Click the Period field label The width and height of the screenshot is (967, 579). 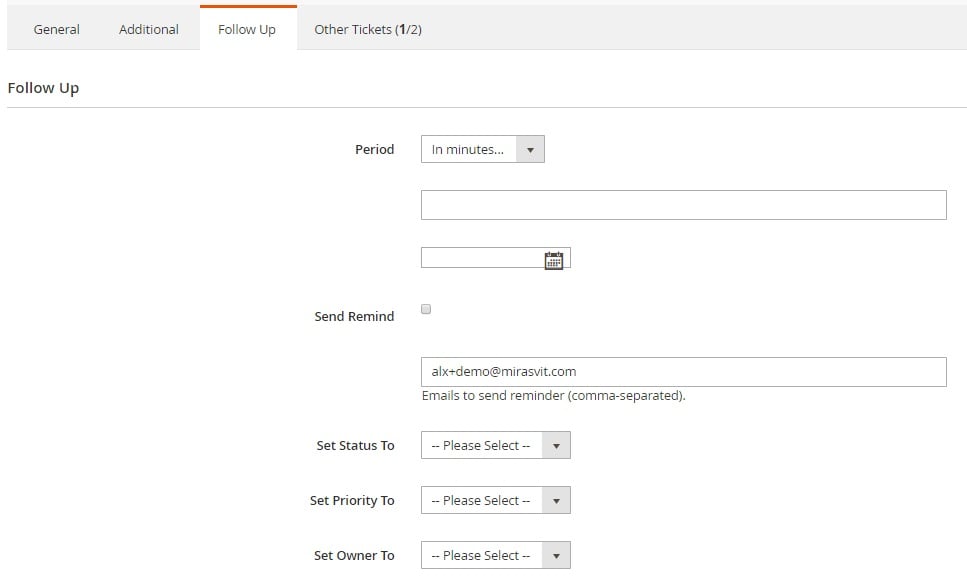[x=374, y=149]
